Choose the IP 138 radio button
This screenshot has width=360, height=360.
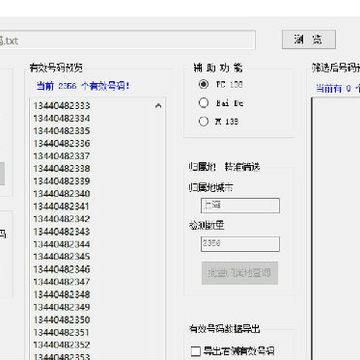(204, 121)
